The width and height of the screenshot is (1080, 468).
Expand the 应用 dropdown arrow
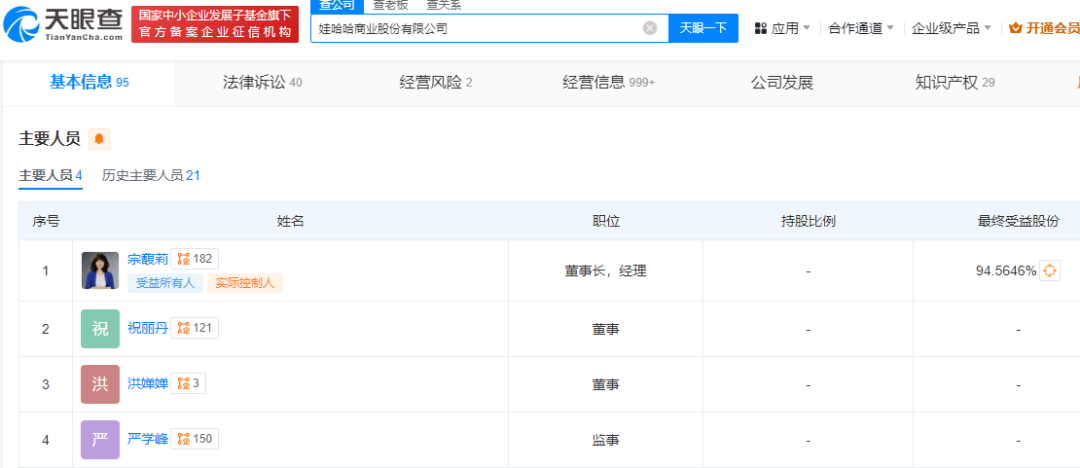point(807,28)
